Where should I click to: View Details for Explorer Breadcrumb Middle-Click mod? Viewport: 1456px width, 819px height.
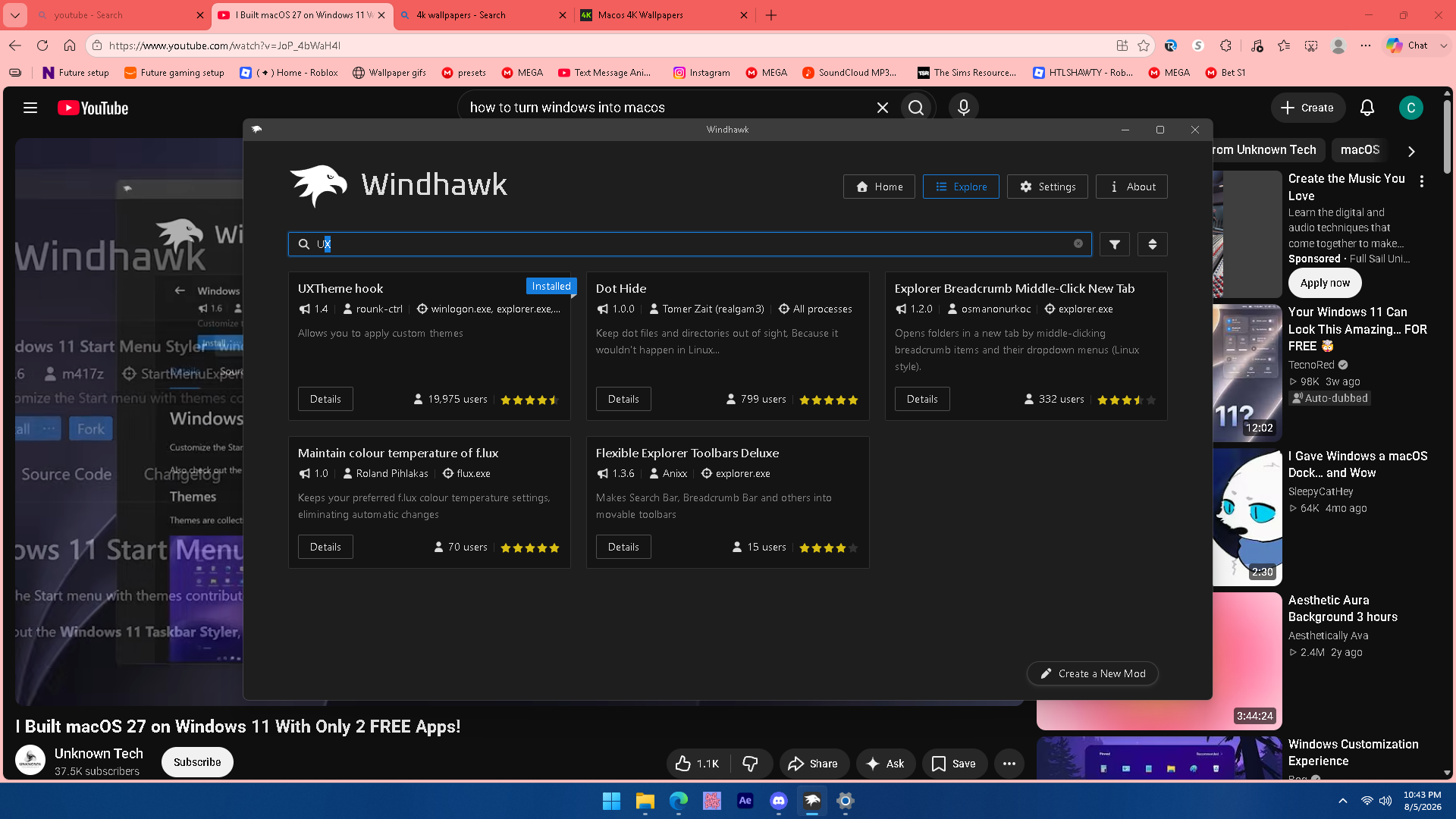coord(922,399)
